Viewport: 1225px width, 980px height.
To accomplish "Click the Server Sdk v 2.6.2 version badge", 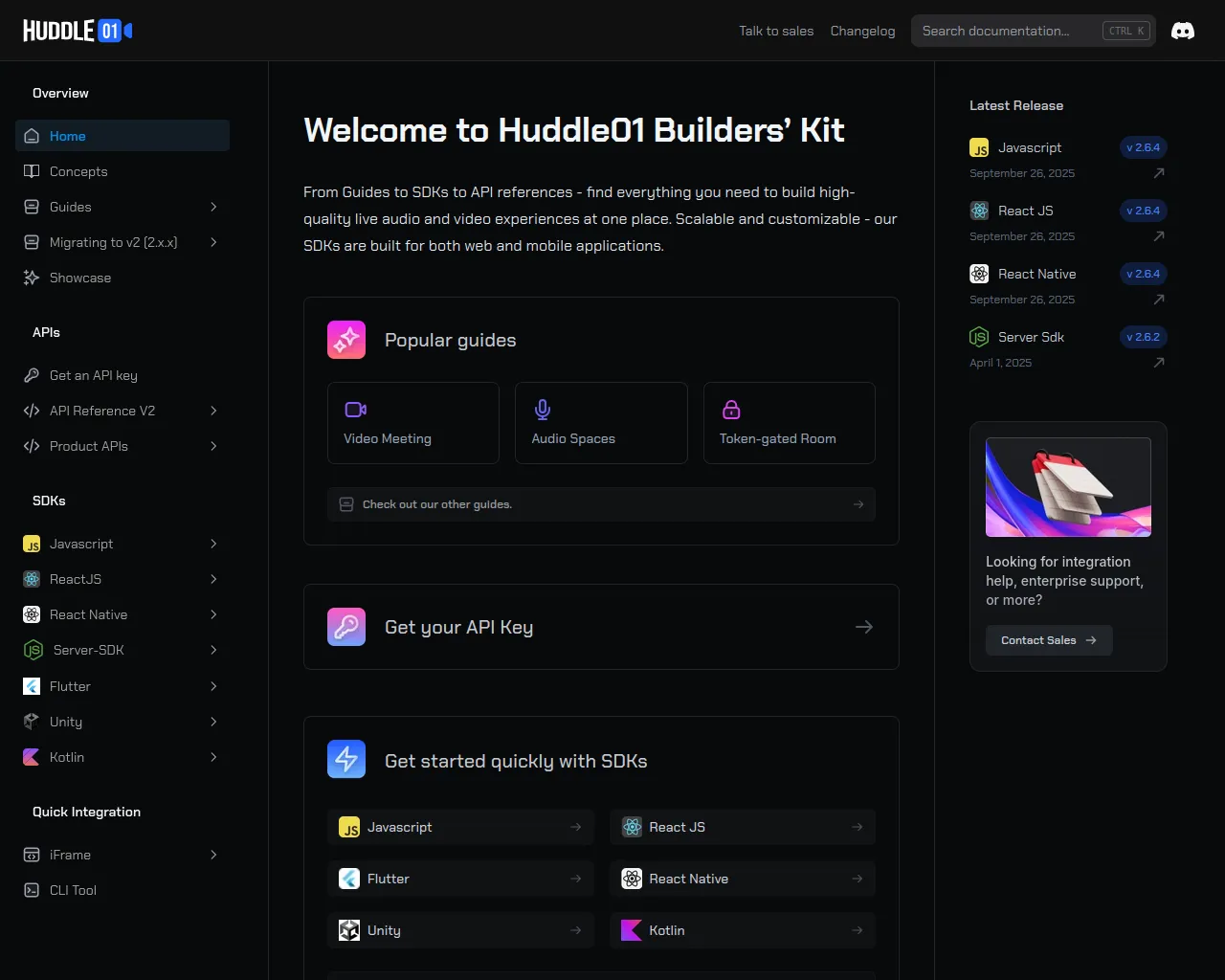I will (1144, 337).
